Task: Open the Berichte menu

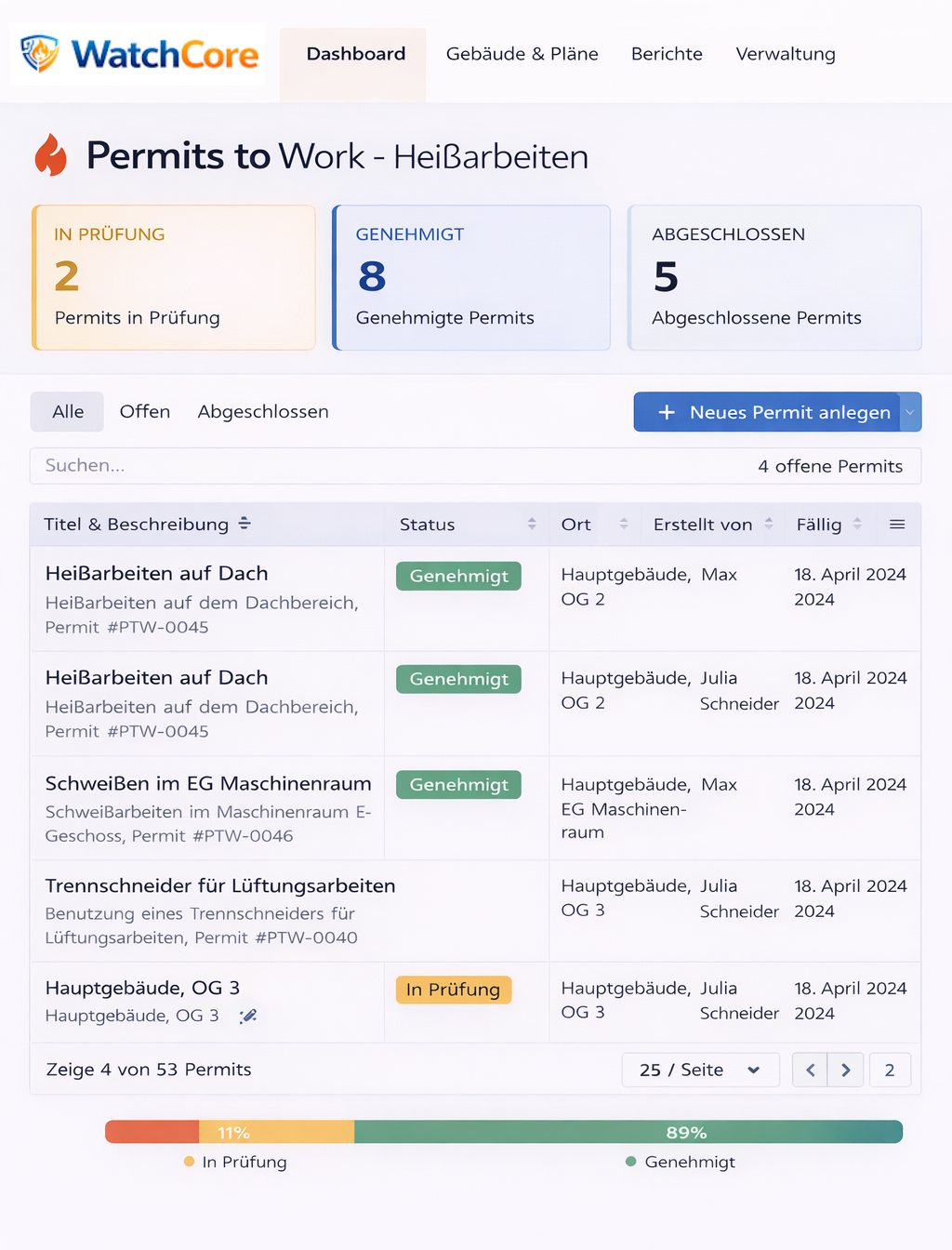Action: tap(667, 54)
